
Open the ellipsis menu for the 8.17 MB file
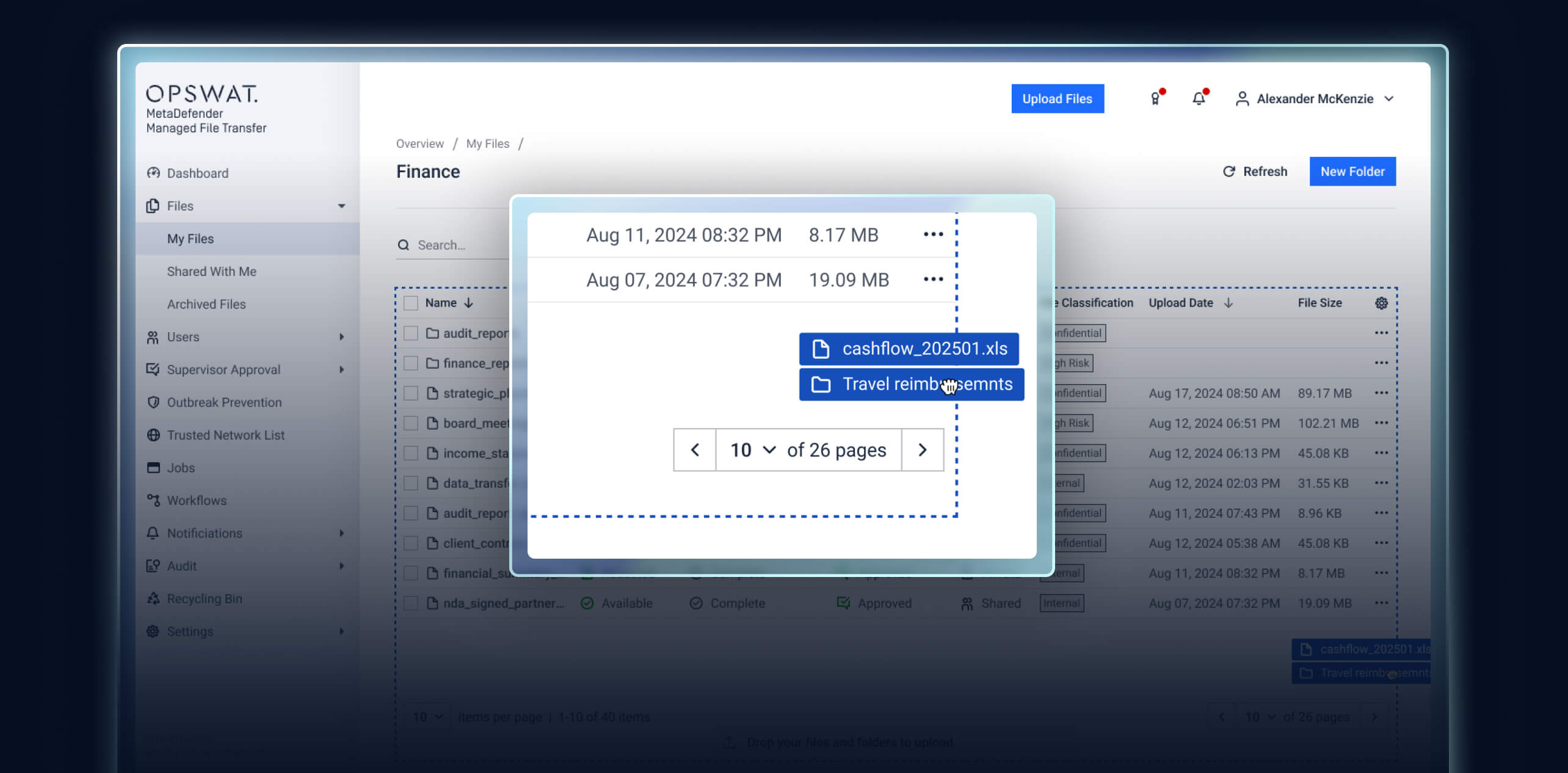933,234
